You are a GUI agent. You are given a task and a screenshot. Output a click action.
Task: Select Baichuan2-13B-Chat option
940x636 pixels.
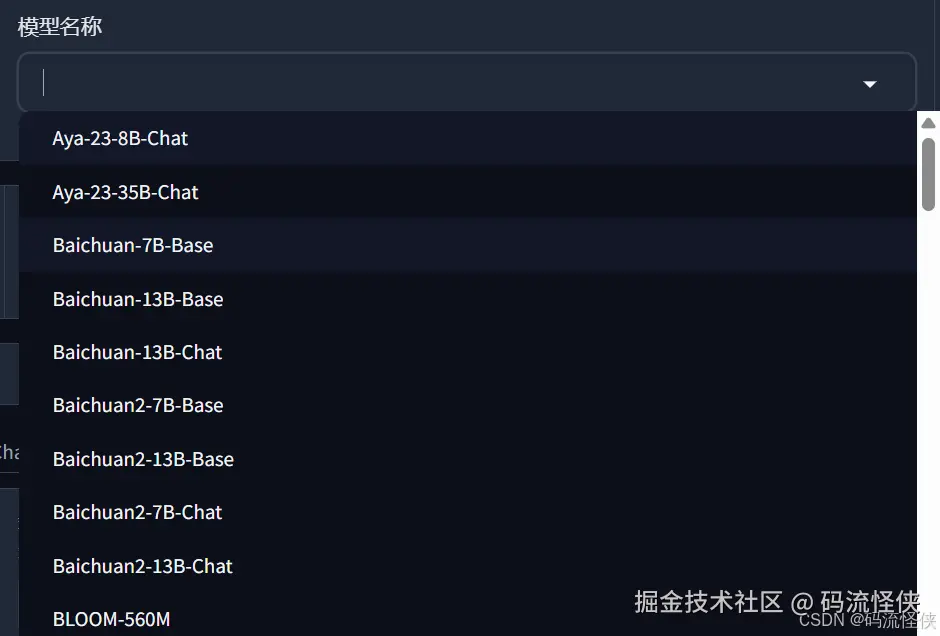pyautogui.click(x=143, y=566)
